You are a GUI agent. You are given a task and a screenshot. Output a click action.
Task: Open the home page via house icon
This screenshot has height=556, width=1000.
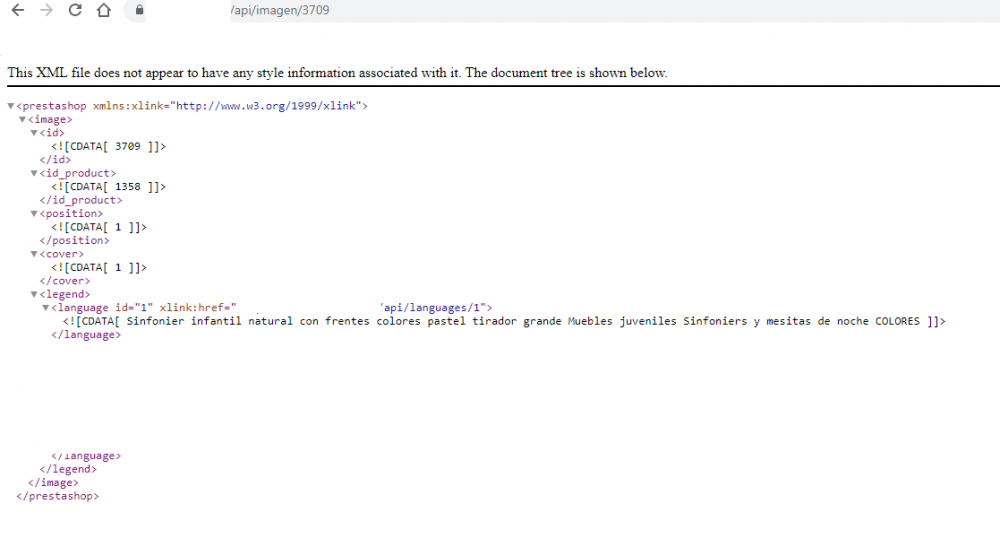coord(104,10)
